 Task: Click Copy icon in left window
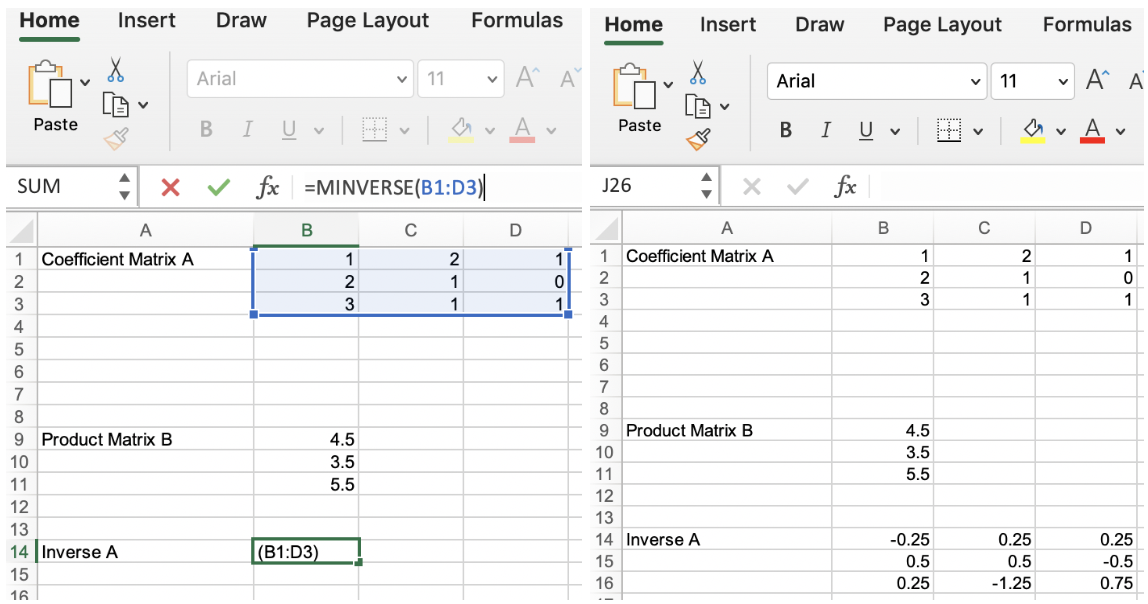[115, 105]
